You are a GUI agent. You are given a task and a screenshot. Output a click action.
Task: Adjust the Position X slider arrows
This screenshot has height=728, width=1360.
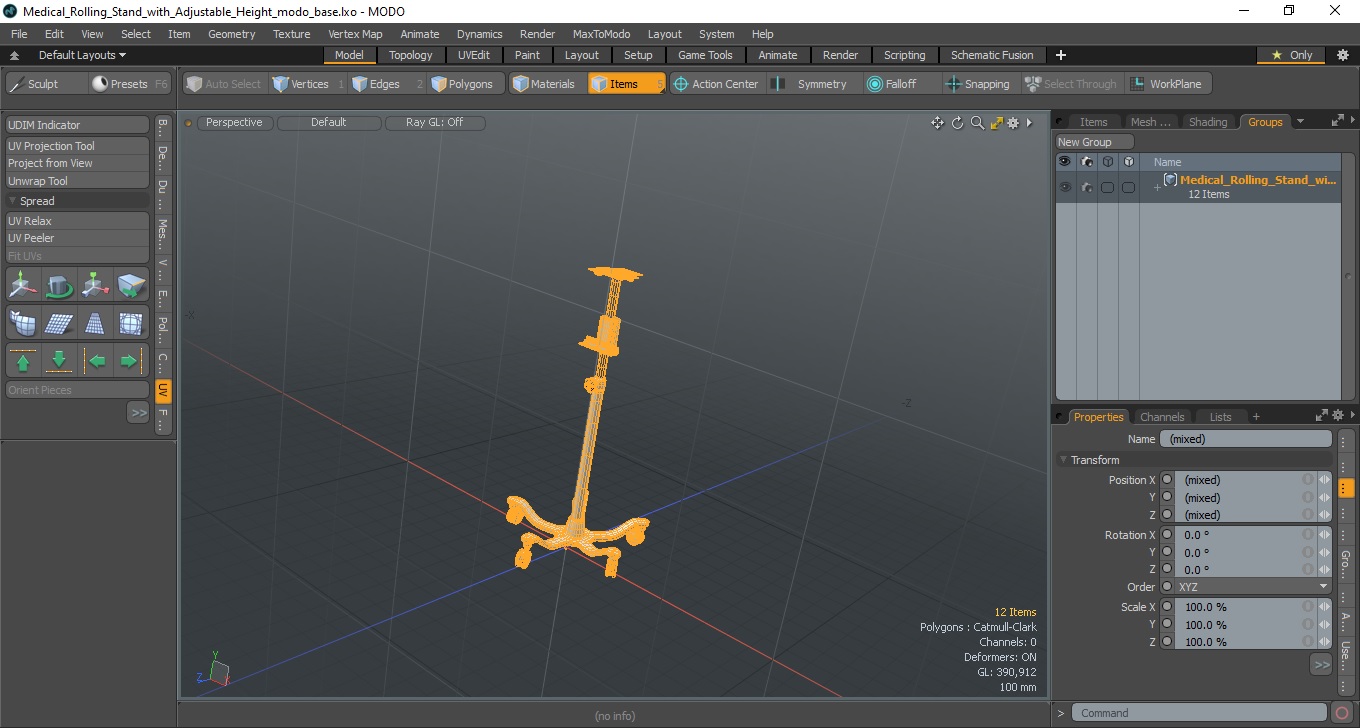click(1325, 480)
